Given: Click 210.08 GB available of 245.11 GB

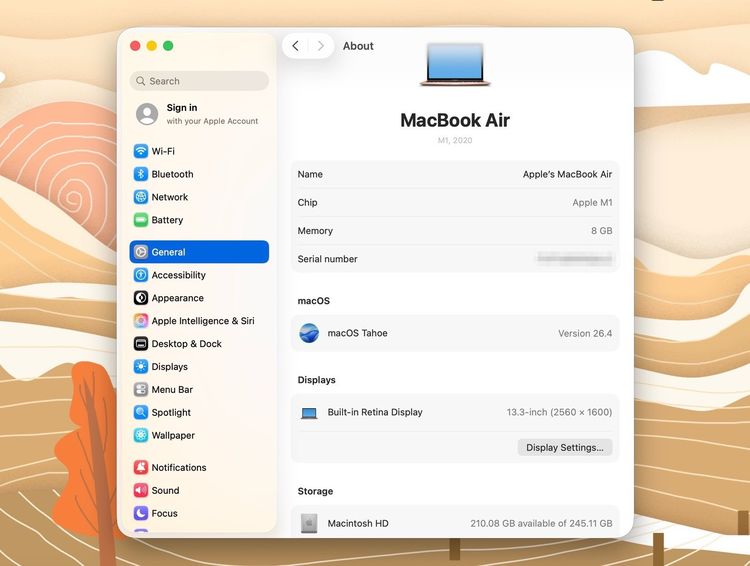Looking at the screenshot, I should [541, 523].
